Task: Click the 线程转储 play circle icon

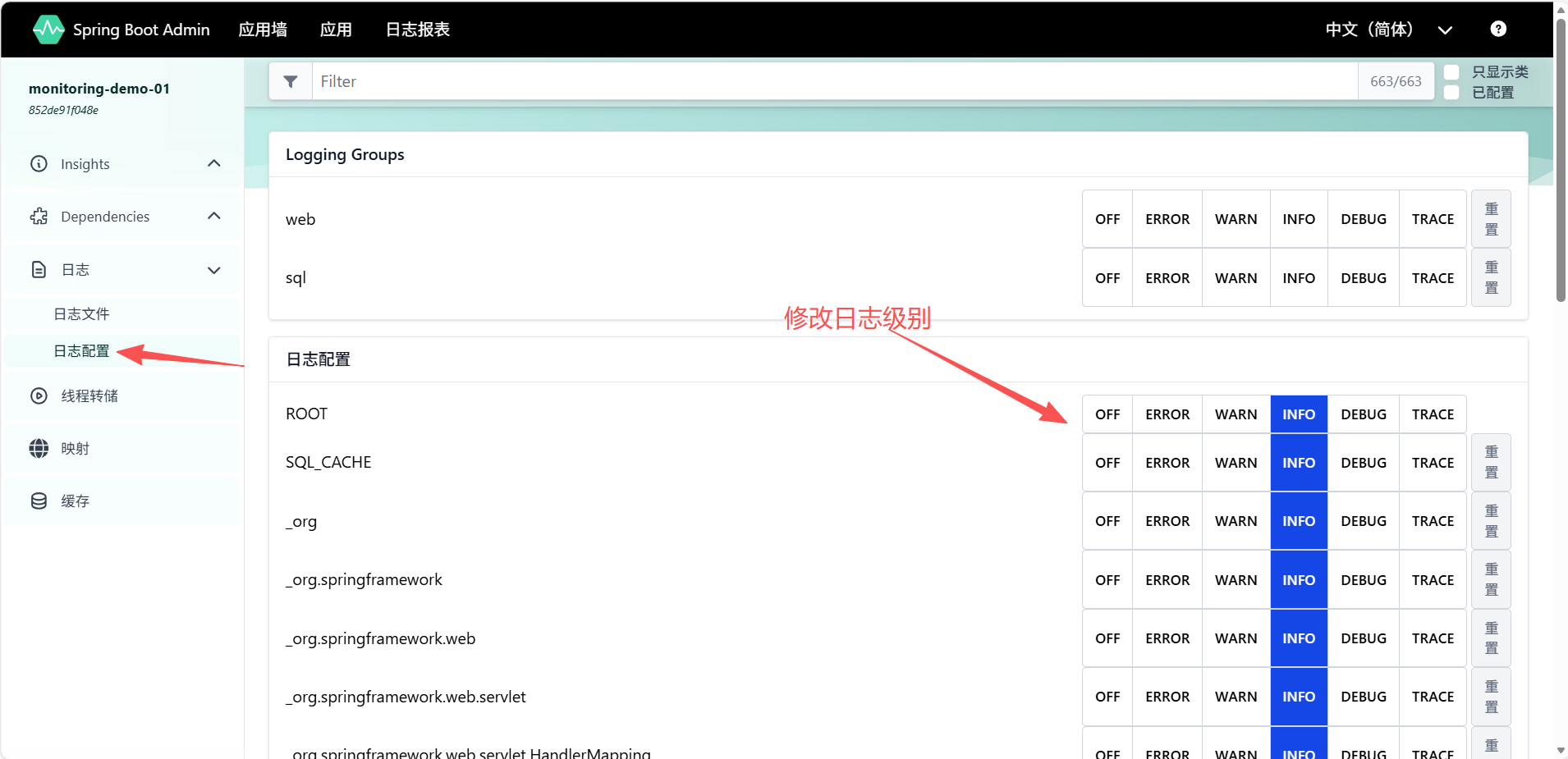Action: coord(39,396)
